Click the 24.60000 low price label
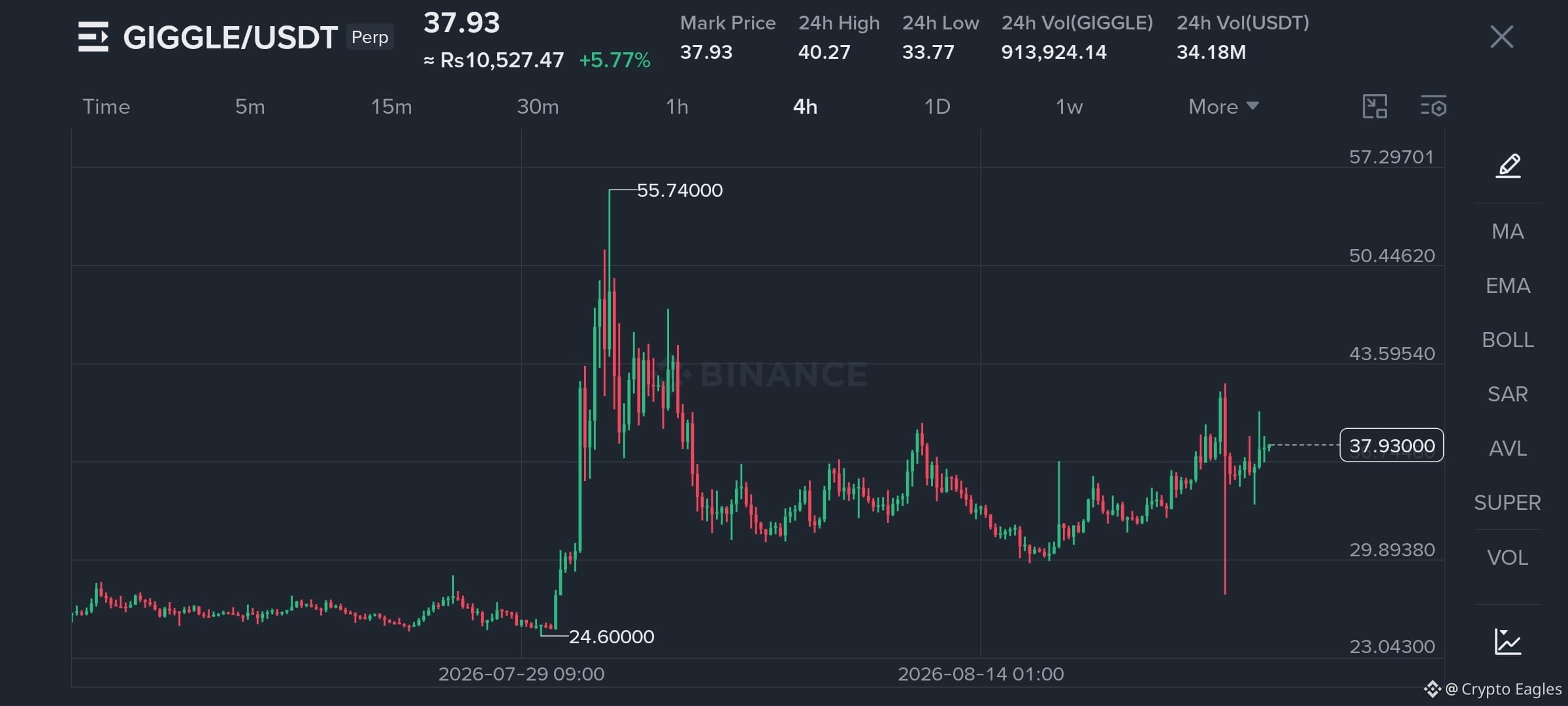The image size is (1568, 706). [612, 637]
